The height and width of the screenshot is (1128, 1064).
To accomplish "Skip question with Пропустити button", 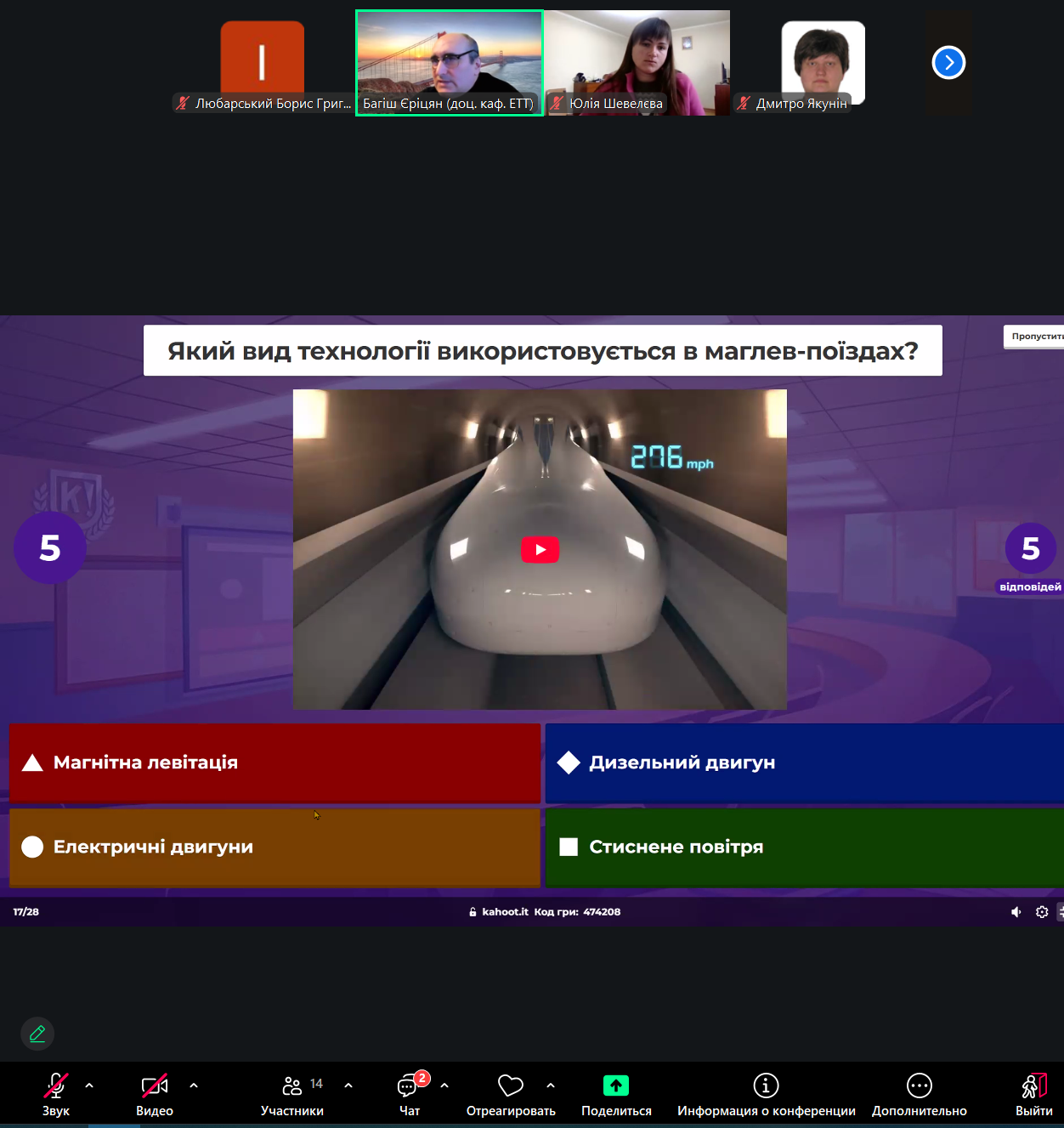I will (x=1034, y=337).
